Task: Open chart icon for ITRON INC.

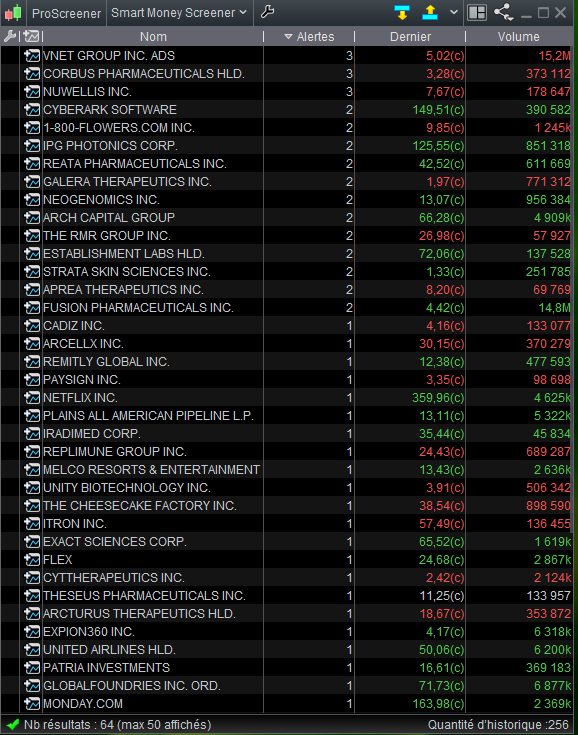Action: (32, 524)
